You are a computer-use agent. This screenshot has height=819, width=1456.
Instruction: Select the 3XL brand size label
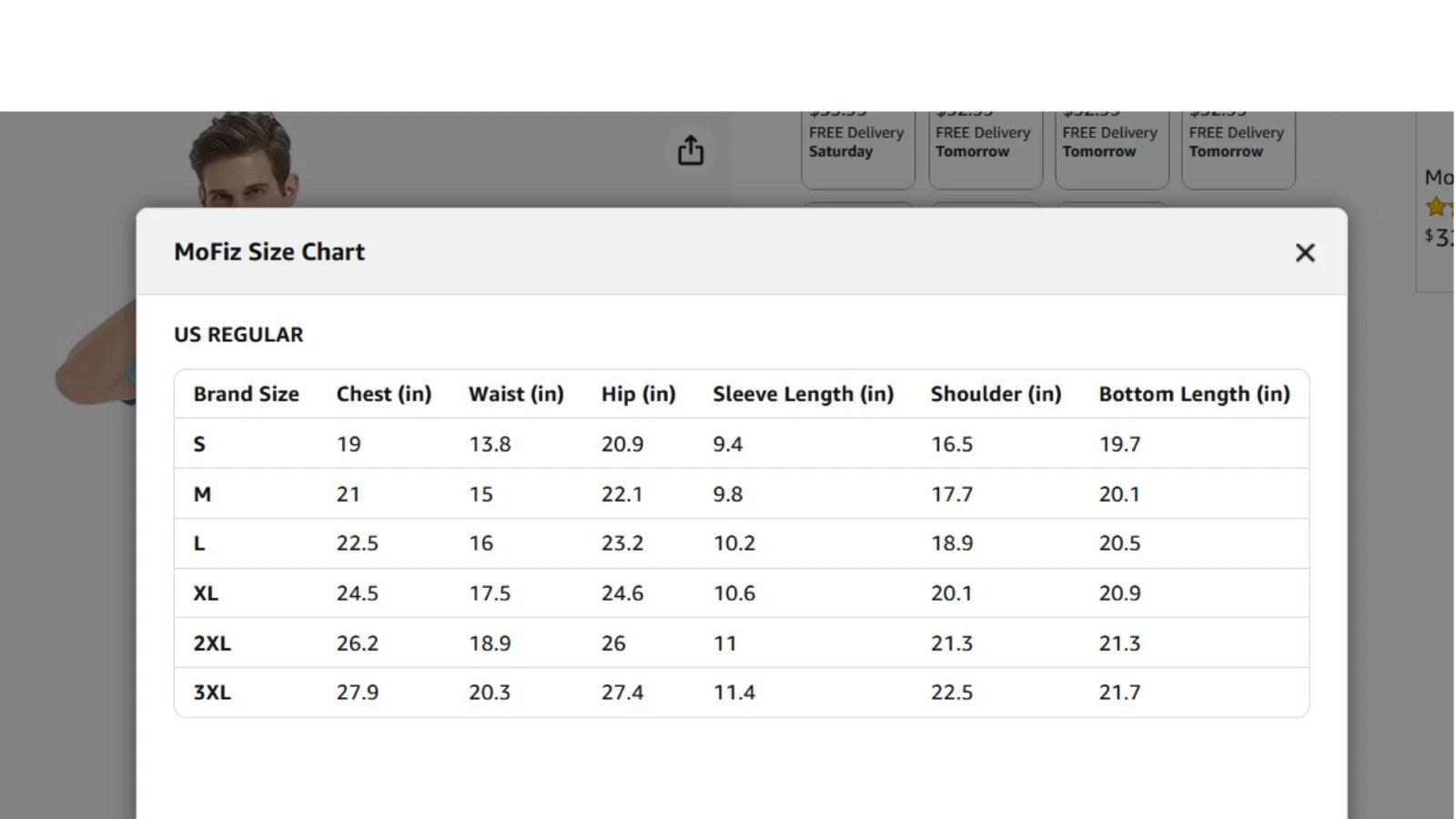click(211, 693)
